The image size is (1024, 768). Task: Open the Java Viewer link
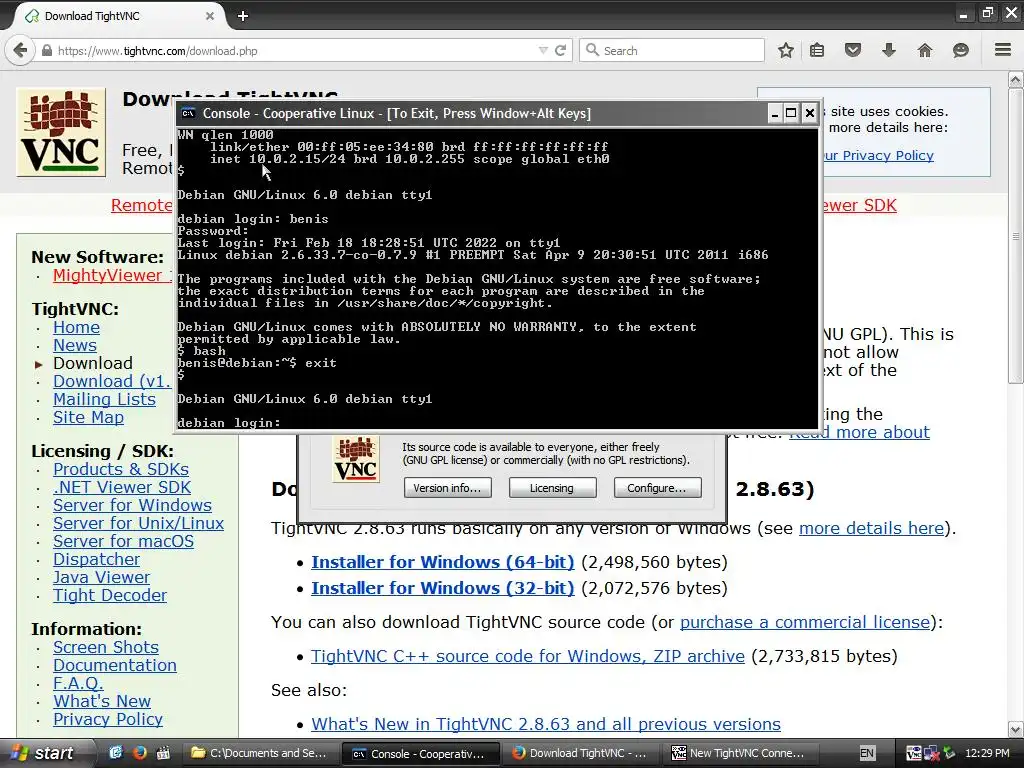(101, 577)
